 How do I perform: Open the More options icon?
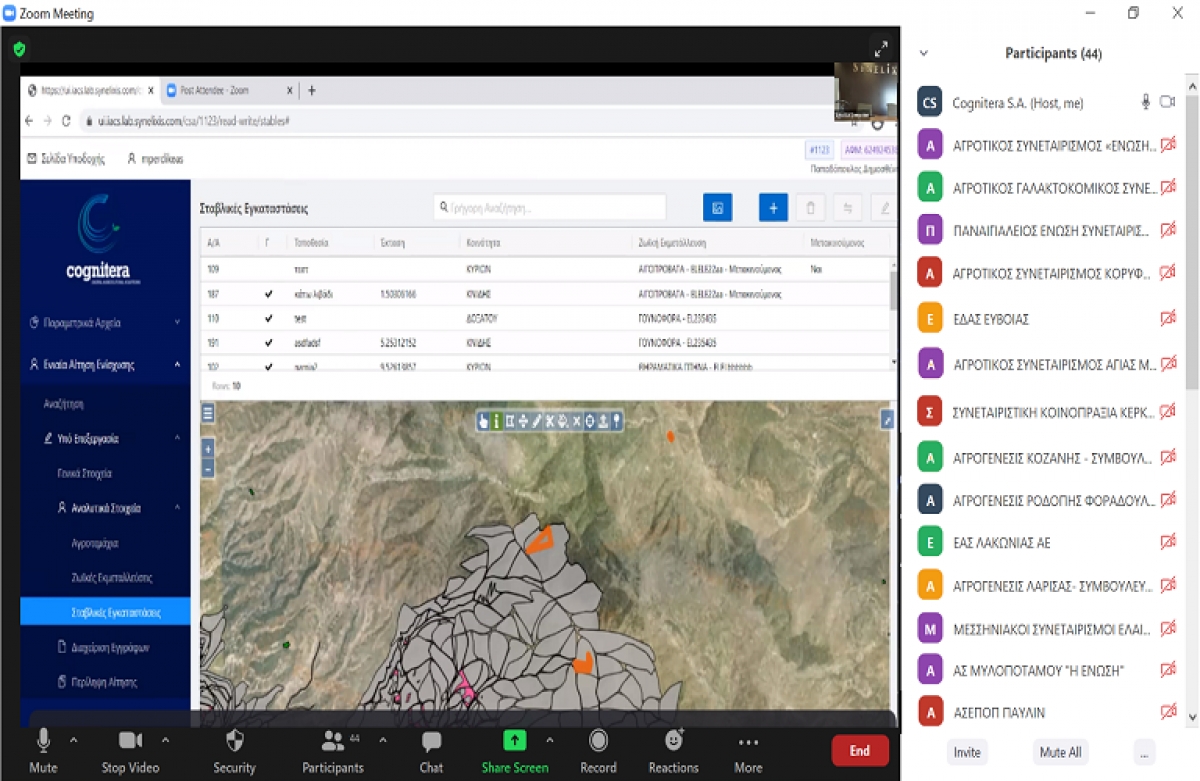[748, 742]
